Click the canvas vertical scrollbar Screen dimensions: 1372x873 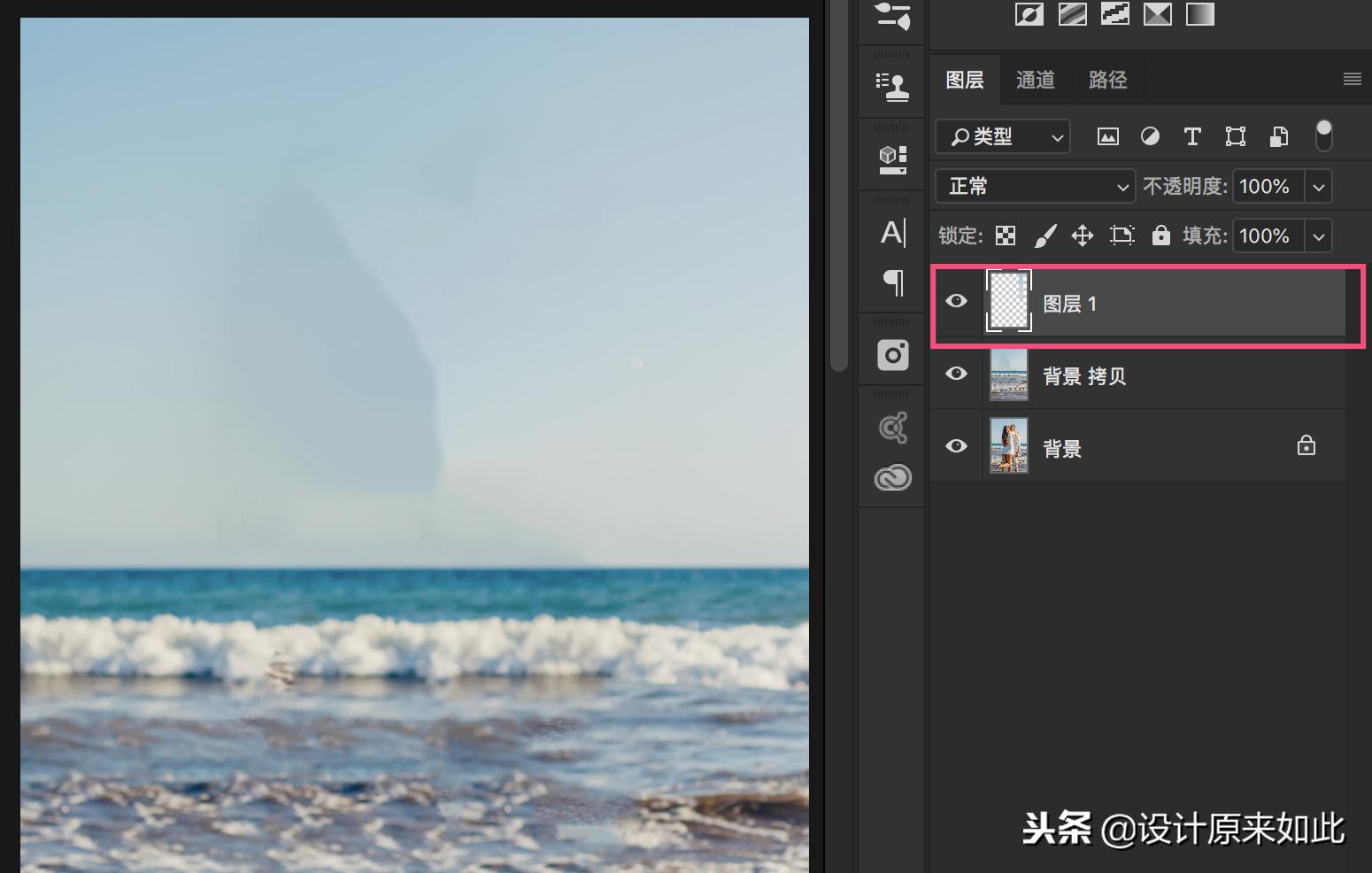point(840,186)
